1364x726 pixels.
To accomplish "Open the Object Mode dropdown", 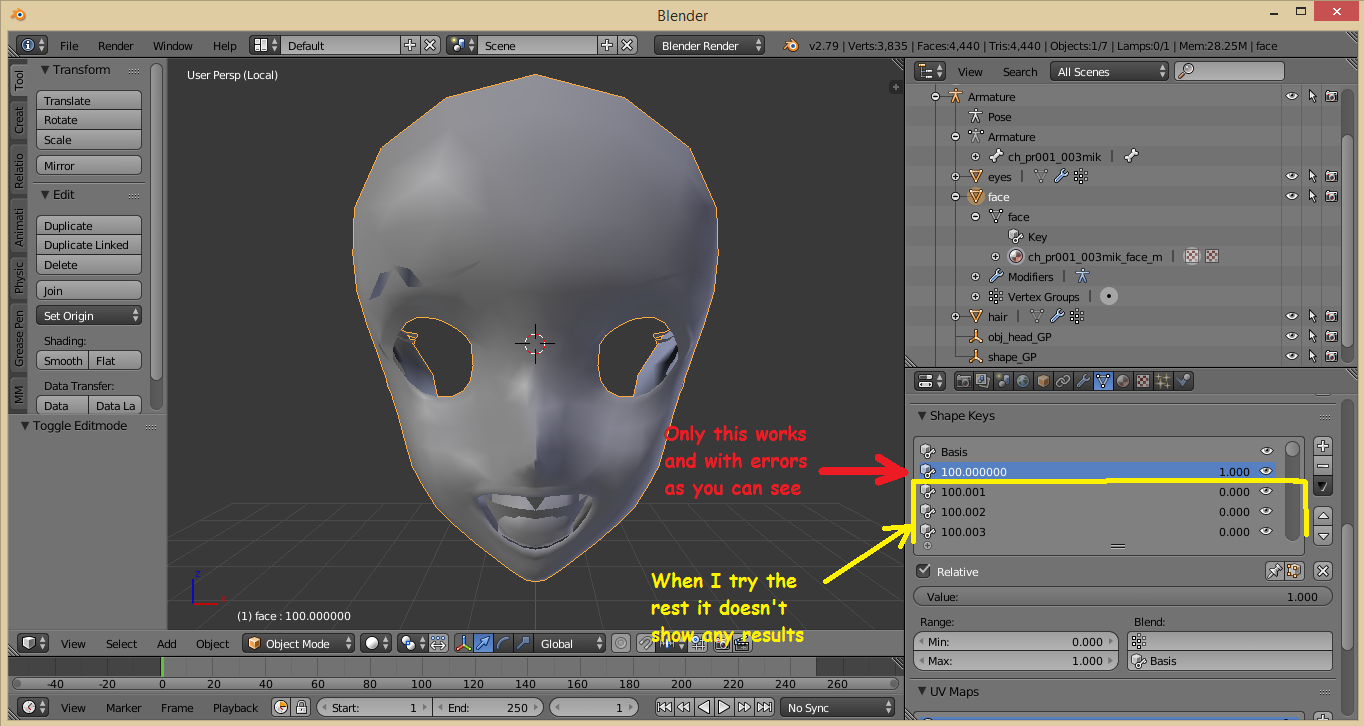I will (x=298, y=643).
